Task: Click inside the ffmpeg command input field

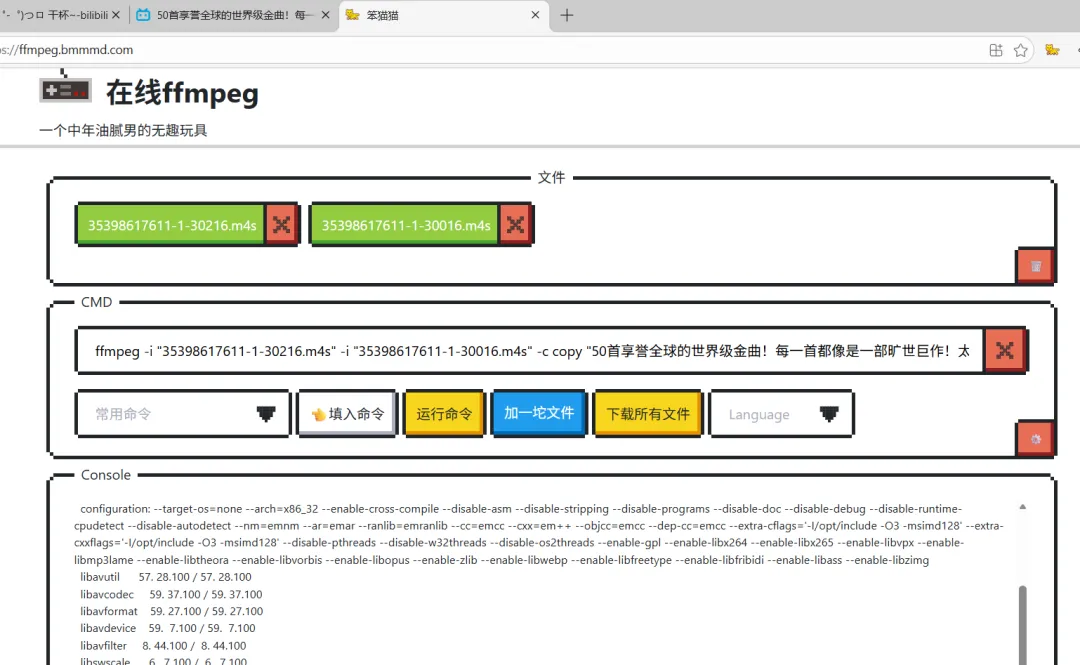Action: [x=530, y=351]
